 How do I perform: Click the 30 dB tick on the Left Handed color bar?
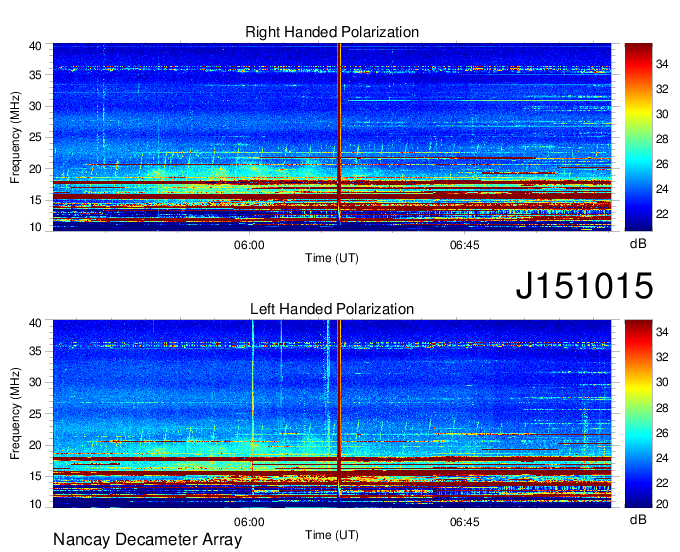[x=662, y=382]
